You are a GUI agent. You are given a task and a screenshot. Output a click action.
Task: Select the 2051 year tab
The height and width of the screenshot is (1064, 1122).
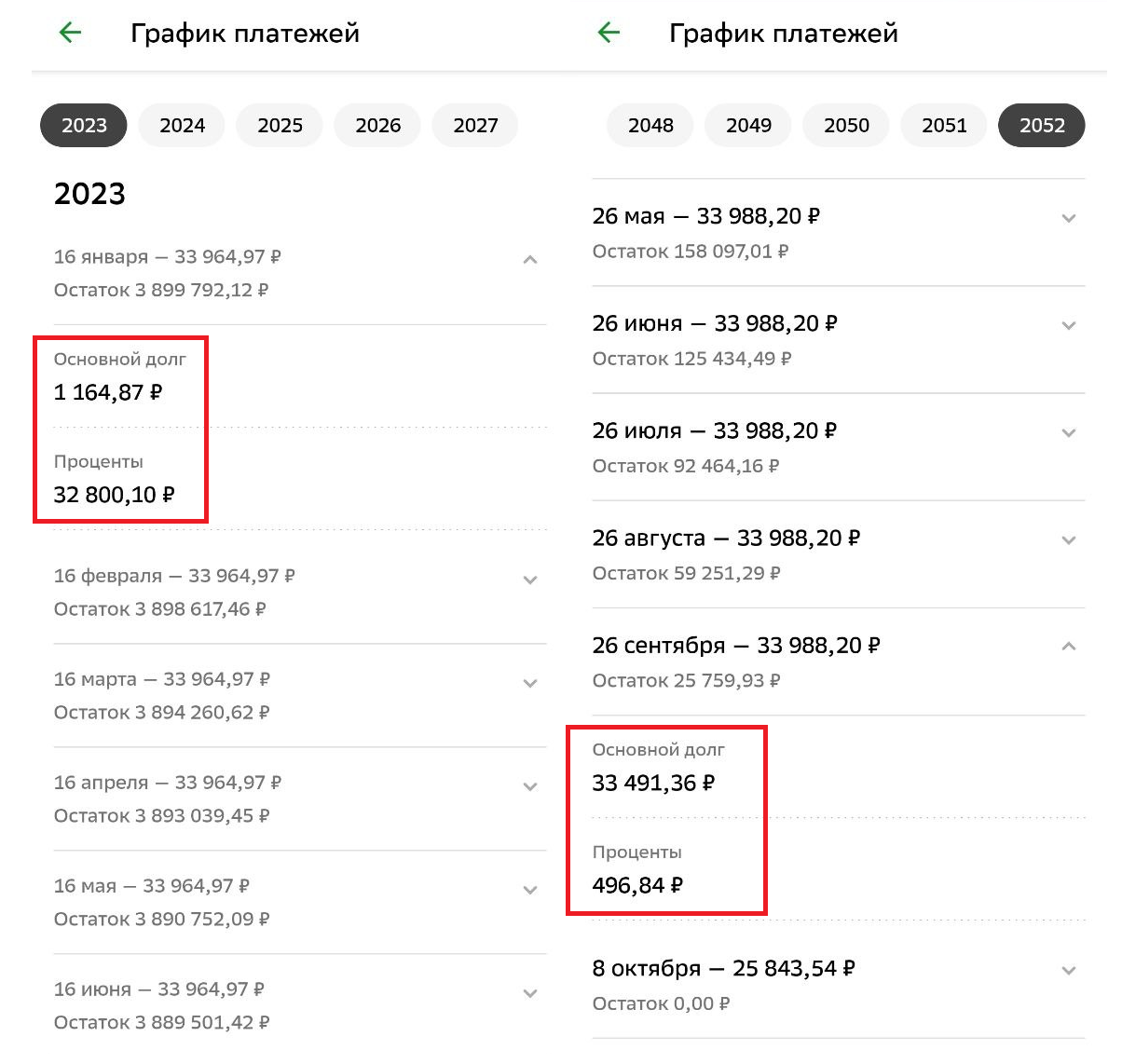tap(944, 126)
